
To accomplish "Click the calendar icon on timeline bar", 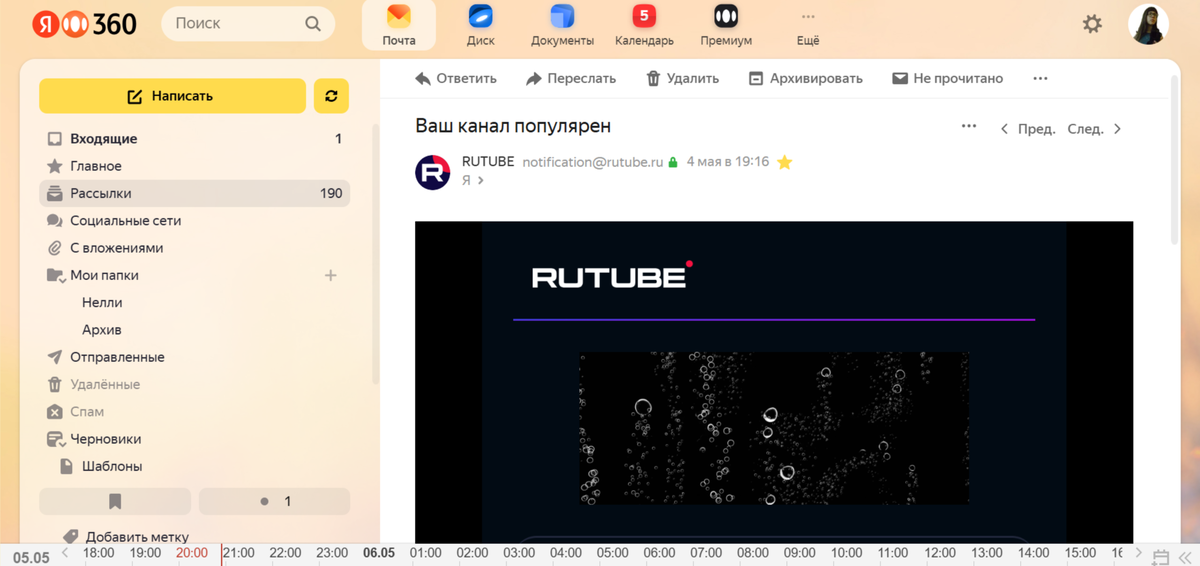I will point(1161,556).
